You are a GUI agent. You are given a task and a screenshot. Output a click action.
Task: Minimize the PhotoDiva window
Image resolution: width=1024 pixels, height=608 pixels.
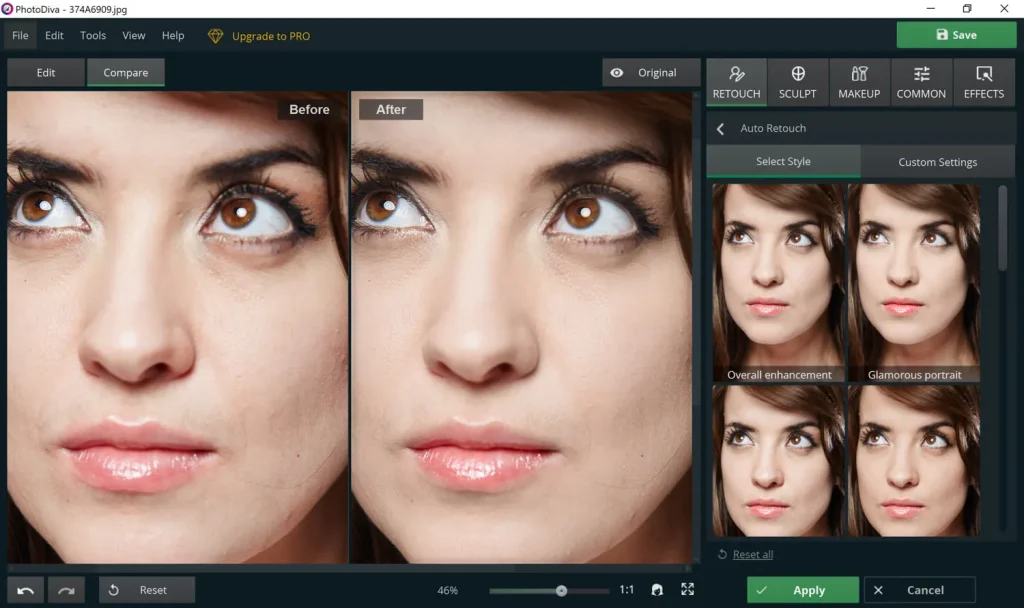point(931,8)
